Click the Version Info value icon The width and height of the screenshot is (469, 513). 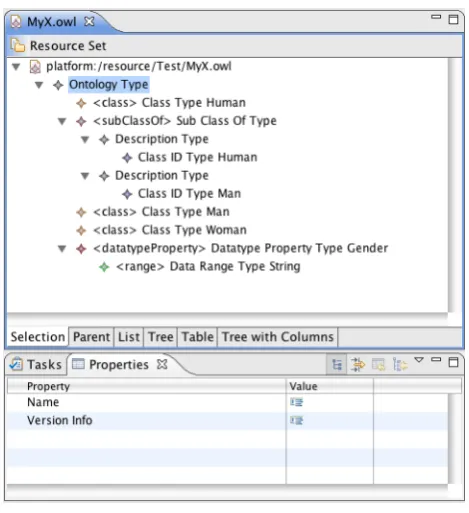tap(296, 421)
